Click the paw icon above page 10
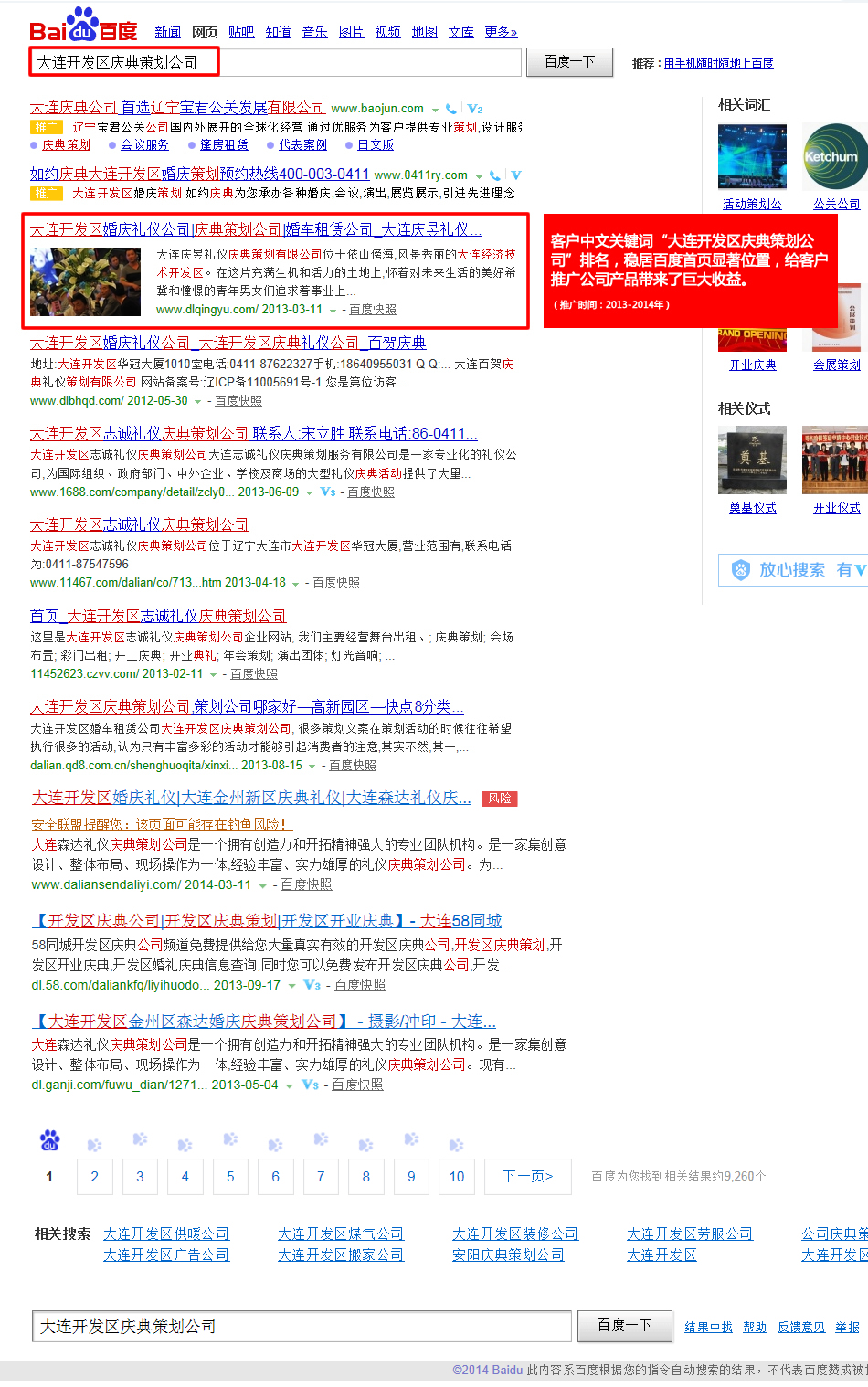Viewport: 868px width, 1387px height. [x=456, y=1144]
